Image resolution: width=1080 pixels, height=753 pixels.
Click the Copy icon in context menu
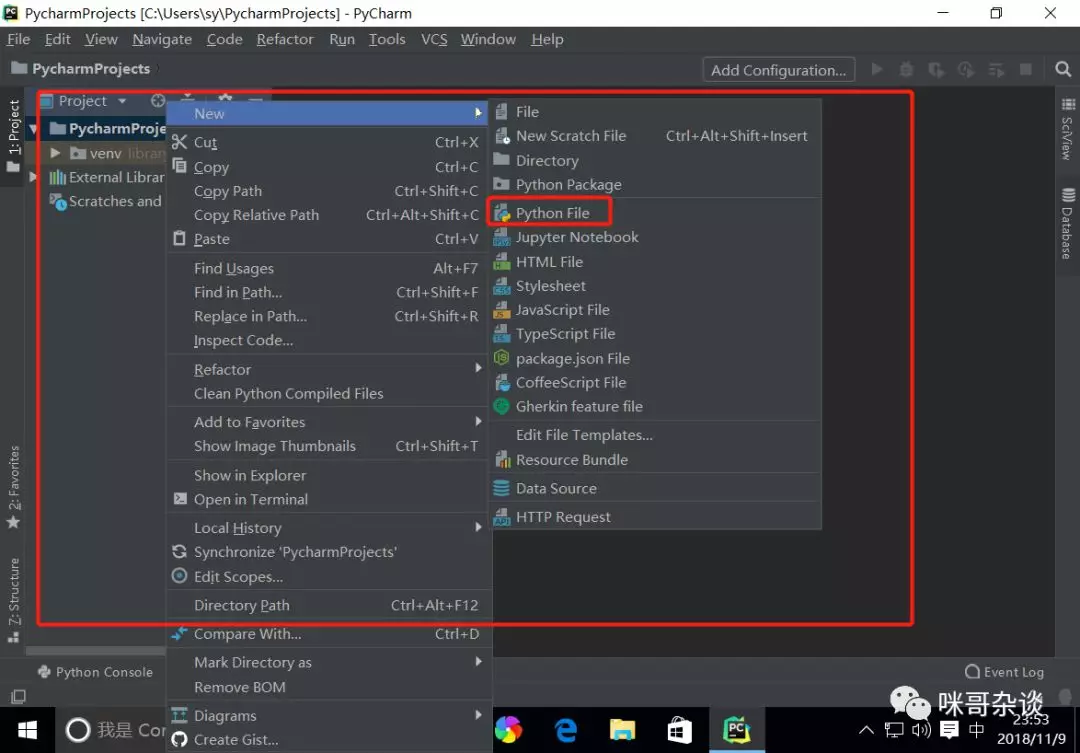click(x=179, y=166)
